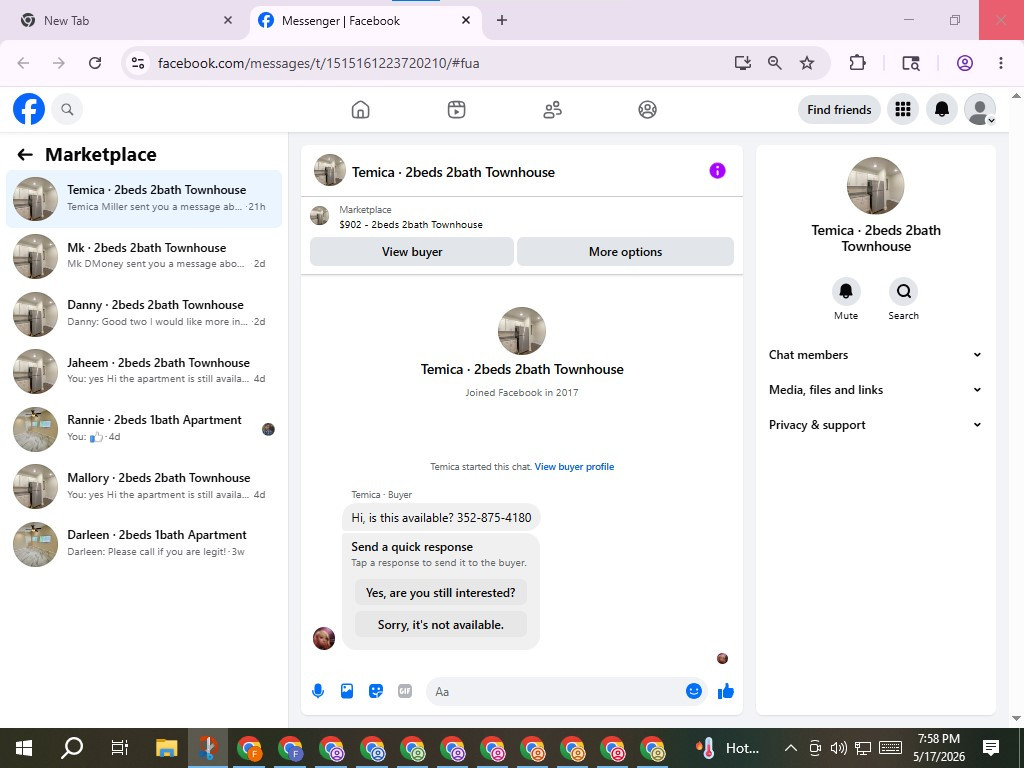The image size is (1024, 768).
Task: Open Windows notification center
Action: [x=991, y=748]
